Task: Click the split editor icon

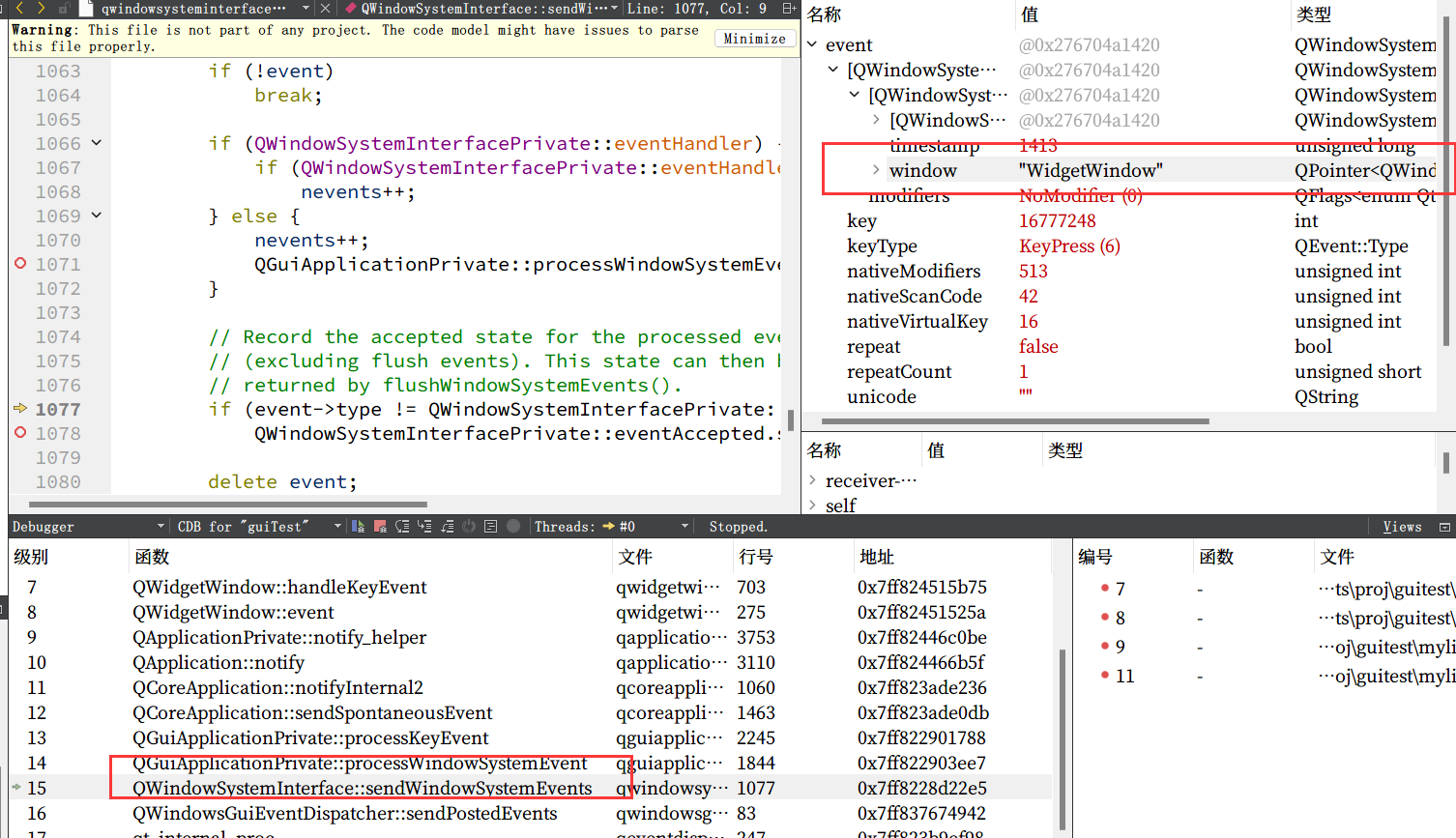Action: pyautogui.click(x=789, y=9)
